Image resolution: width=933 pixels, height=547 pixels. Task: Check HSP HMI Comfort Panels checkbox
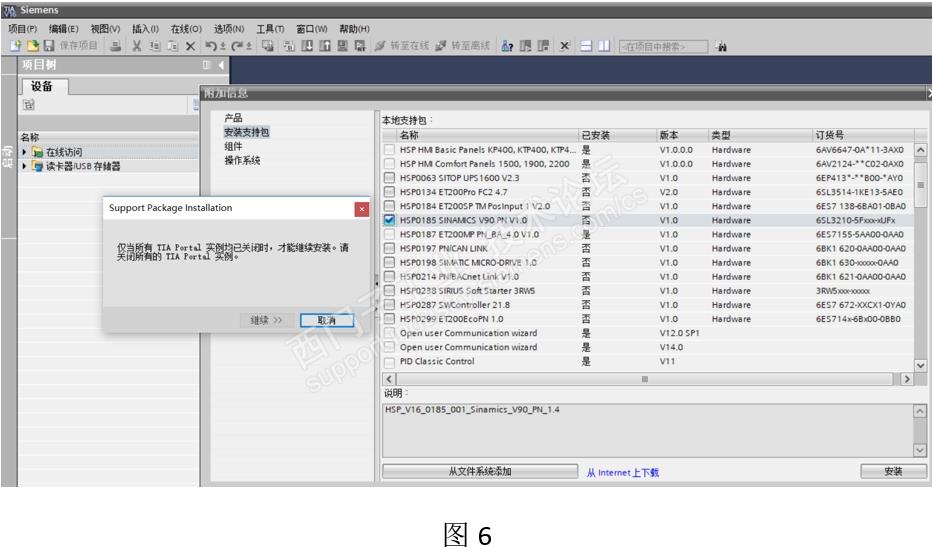(389, 164)
